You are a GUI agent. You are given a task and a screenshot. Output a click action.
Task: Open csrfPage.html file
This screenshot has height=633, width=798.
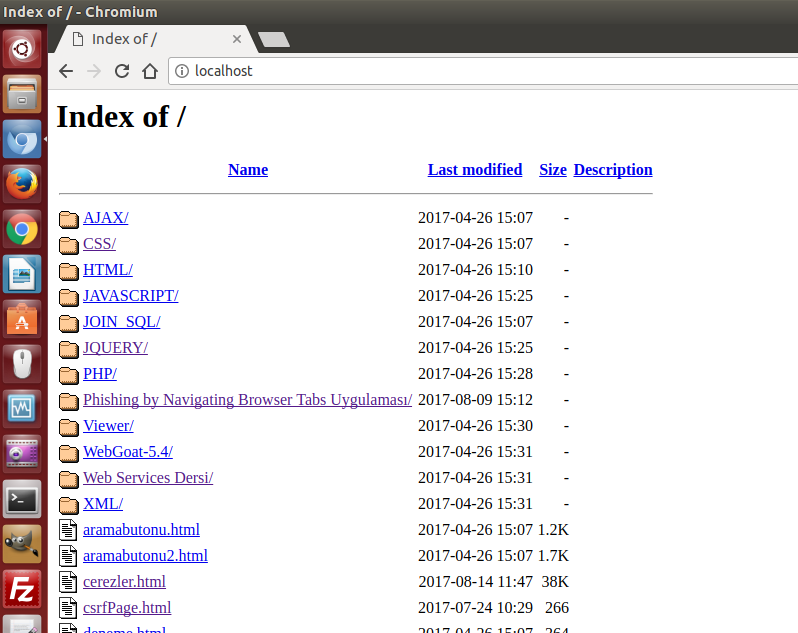pos(127,607)
